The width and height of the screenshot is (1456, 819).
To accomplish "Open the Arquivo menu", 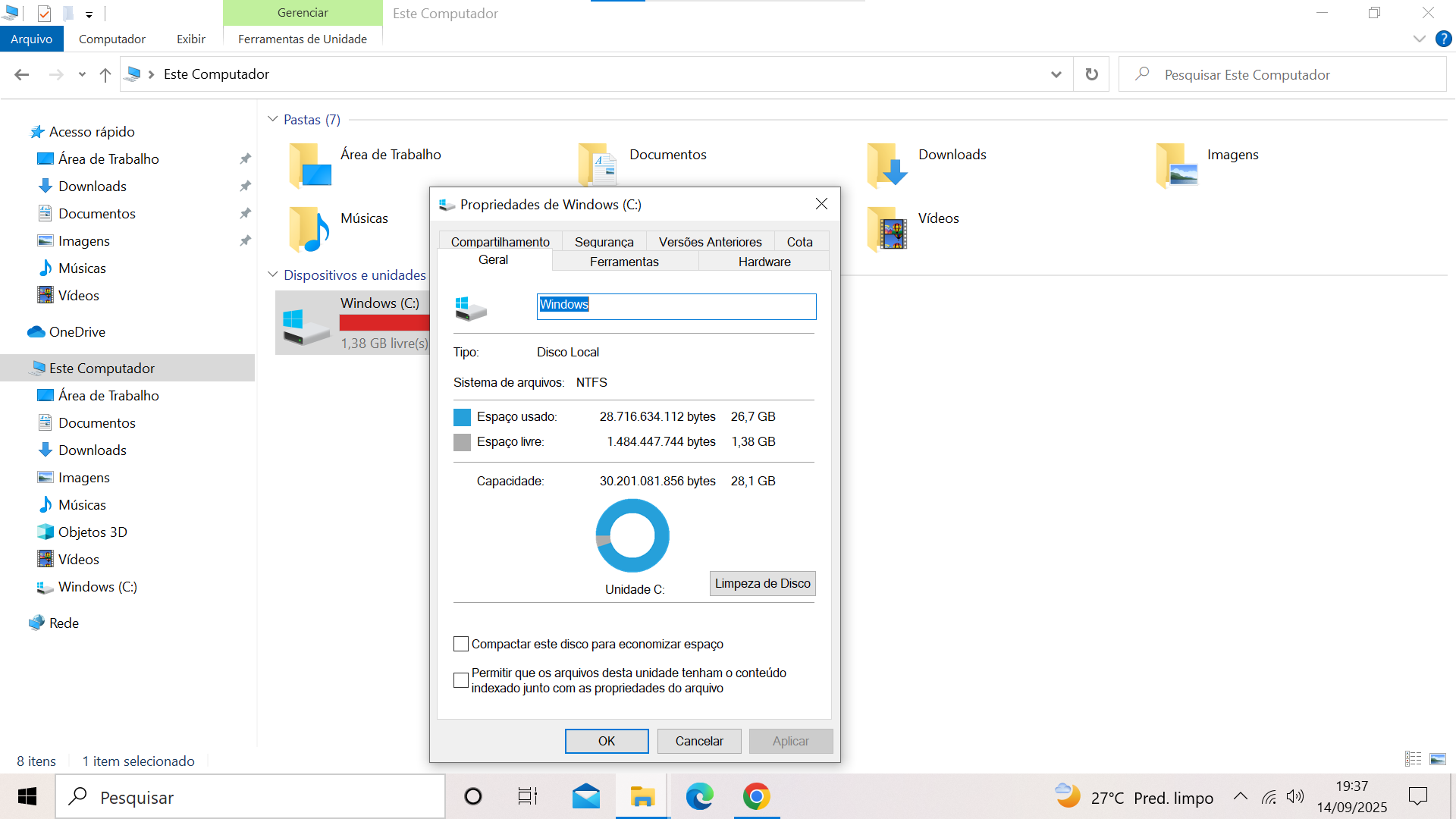I will [32, 39].
